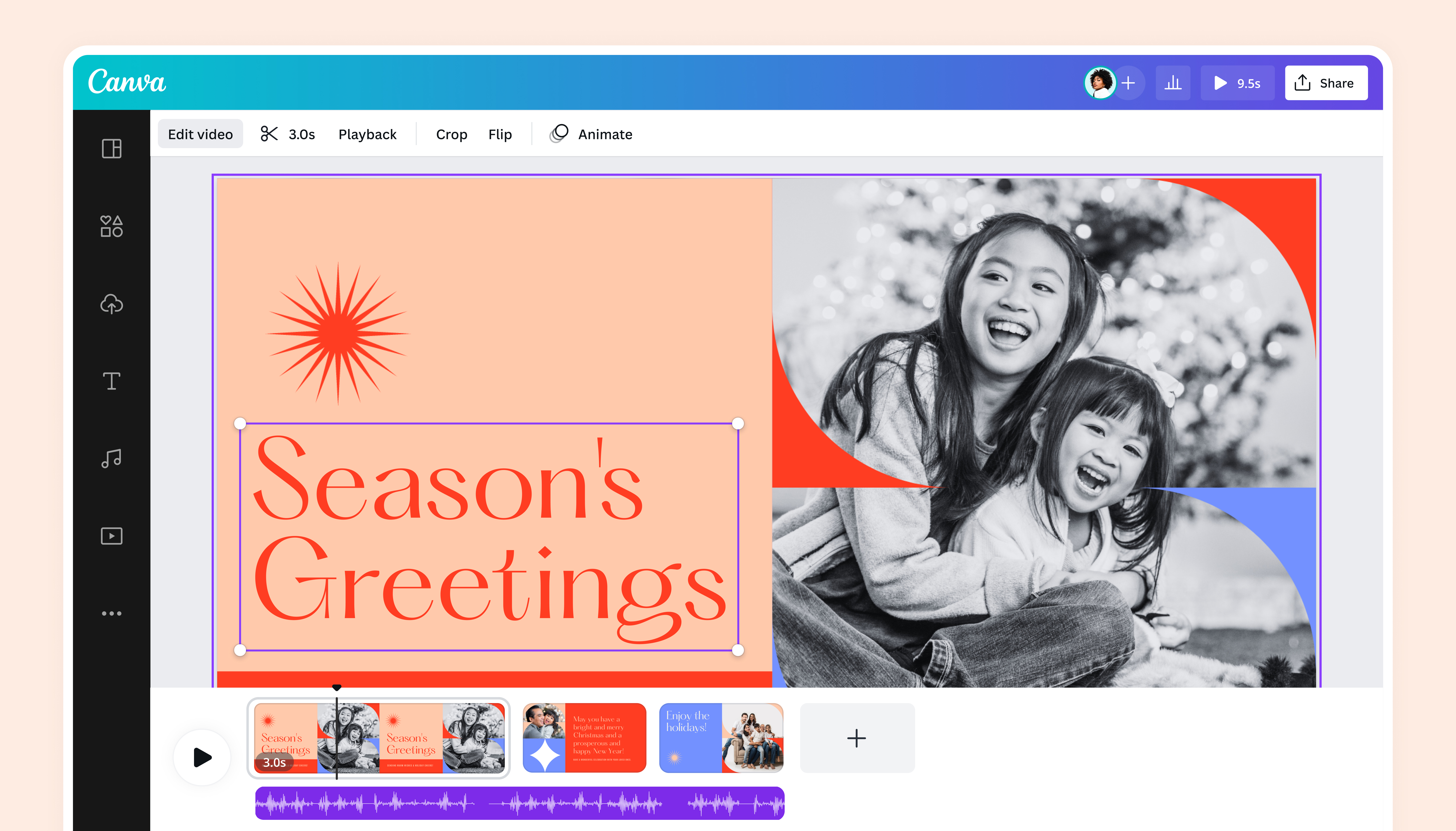
Task: Add a new page with the plus tile
Action: click(857, 738)
